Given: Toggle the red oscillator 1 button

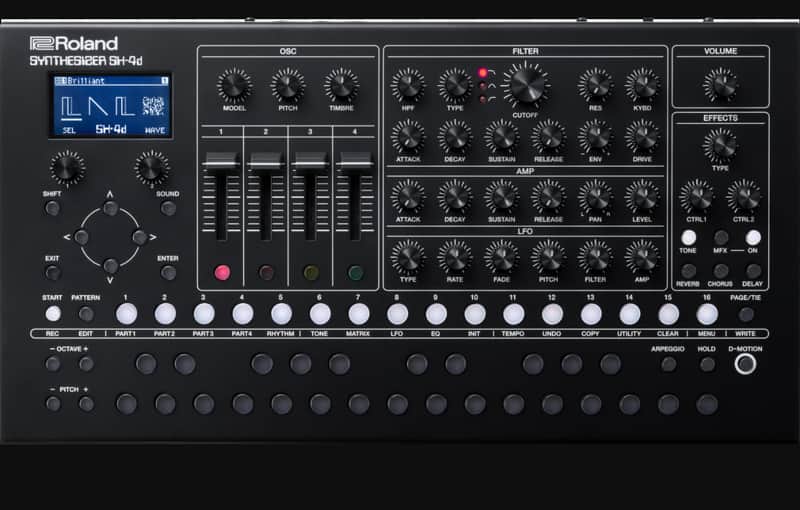Looking at the screenshot, I should (x=222, y=273).
